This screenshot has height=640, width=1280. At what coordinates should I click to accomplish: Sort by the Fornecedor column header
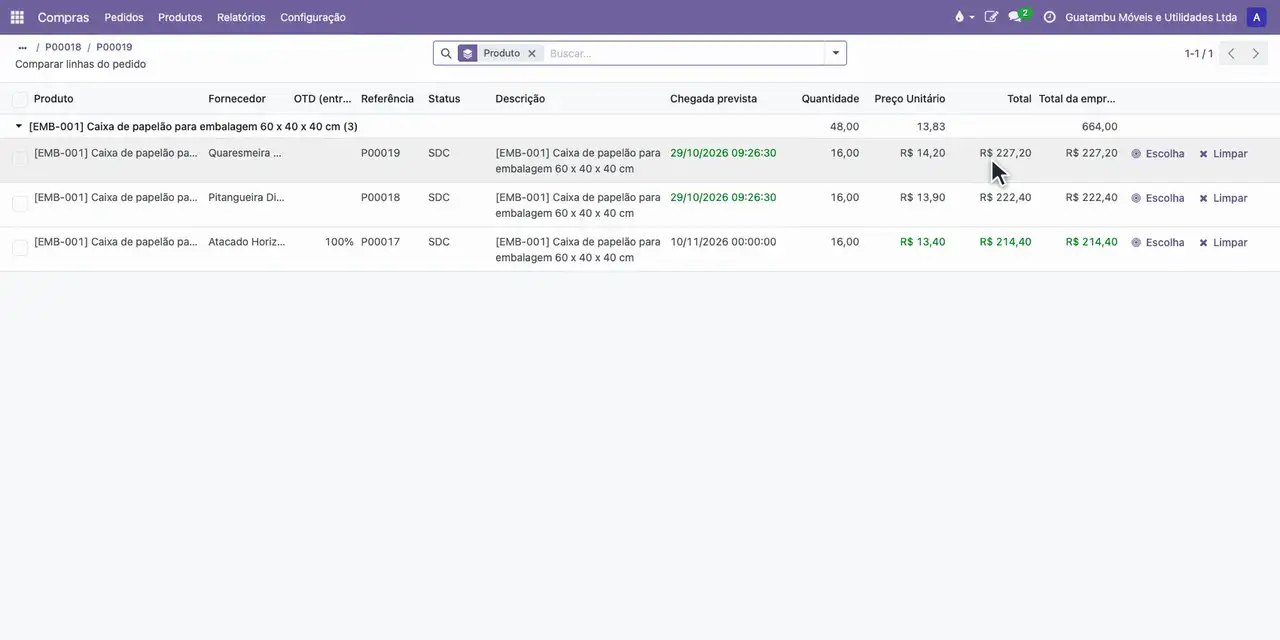click(x=237, y=99)
